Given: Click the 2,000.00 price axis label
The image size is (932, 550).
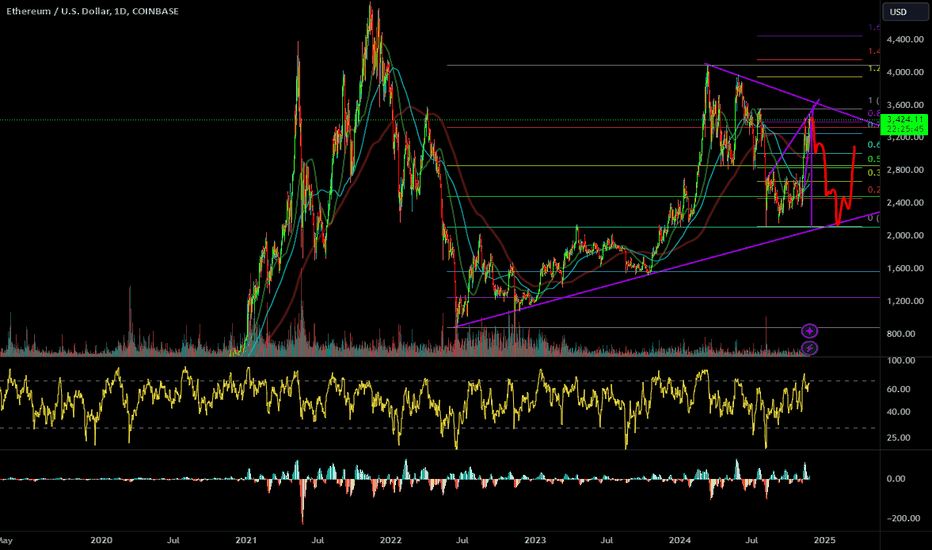Looking at the screenshot, I should pos(905,235).
